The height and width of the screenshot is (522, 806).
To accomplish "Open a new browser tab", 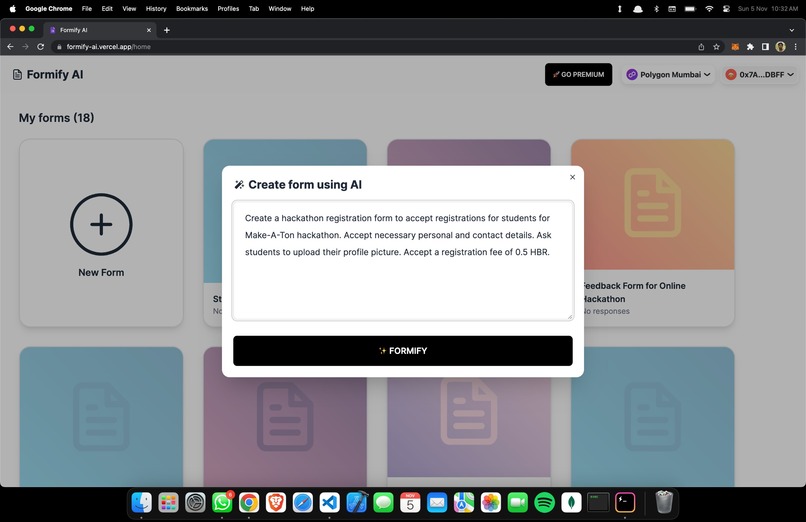I will pyautogui.click(x=167, y=30).
